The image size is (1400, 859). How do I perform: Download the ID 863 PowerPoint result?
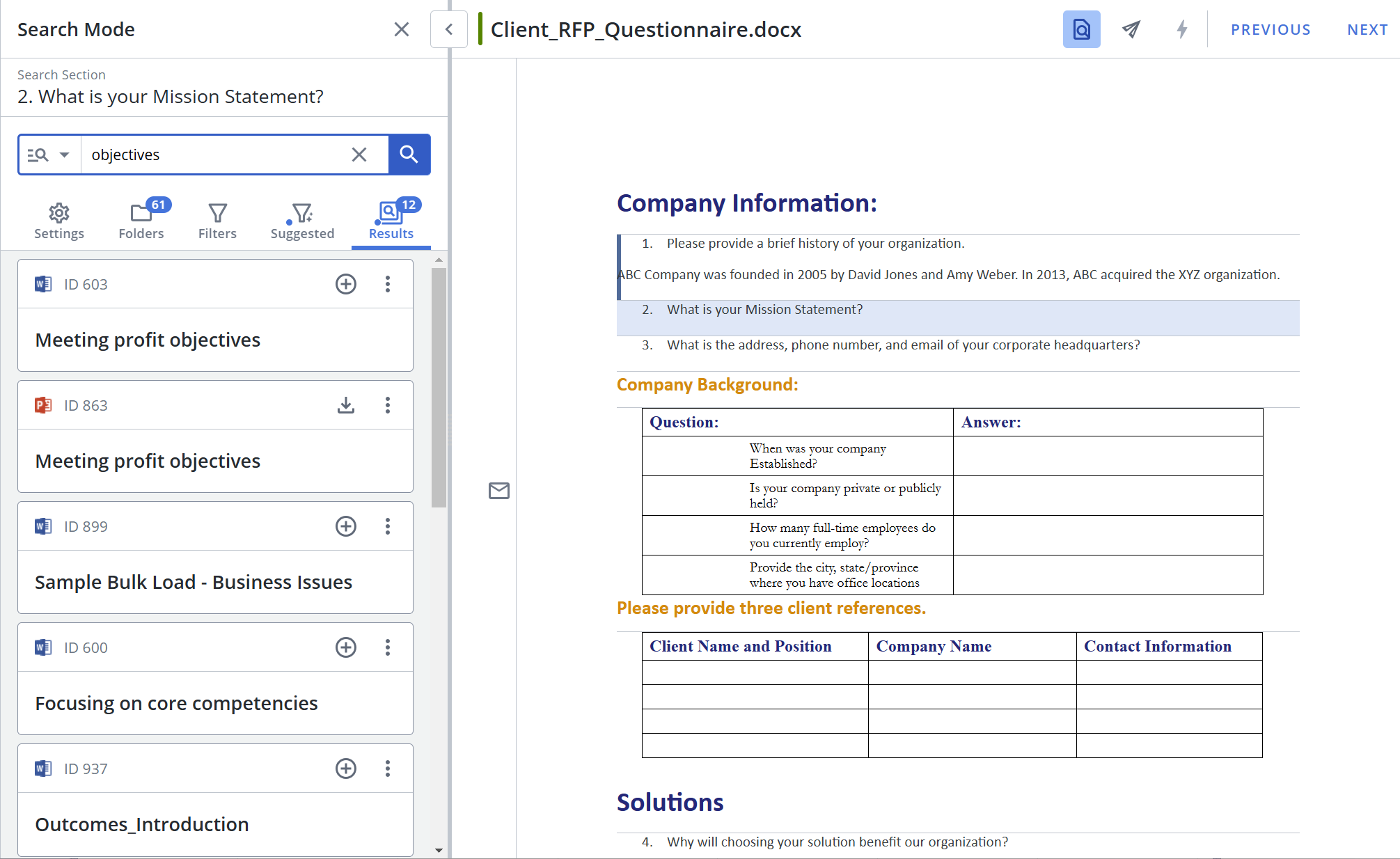click(x=346, y=405)
